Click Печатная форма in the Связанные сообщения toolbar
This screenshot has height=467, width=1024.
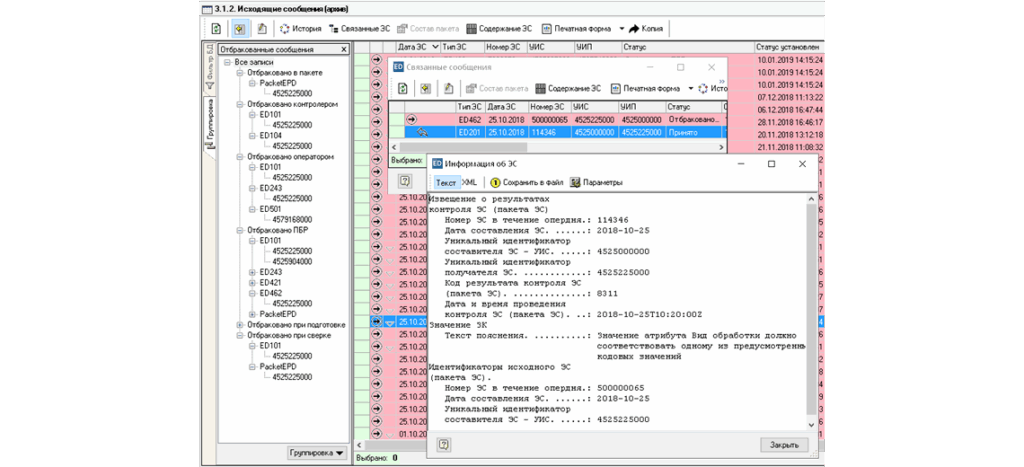pos(646,88)
